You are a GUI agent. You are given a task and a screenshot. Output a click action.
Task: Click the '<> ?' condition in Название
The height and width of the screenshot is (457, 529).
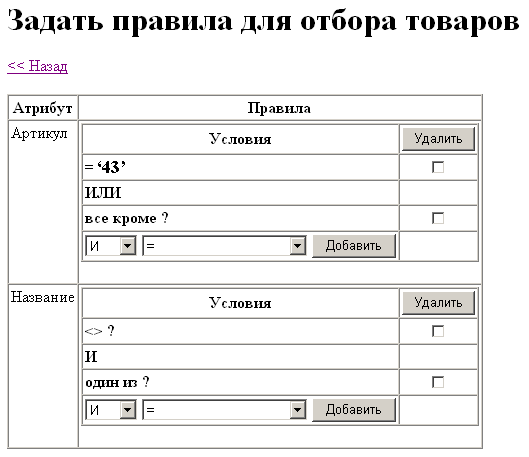coord(100,331)
